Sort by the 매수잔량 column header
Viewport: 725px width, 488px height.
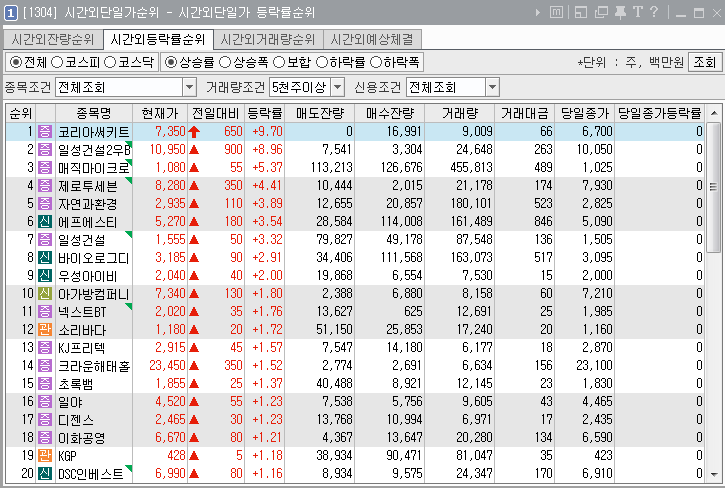389,113
